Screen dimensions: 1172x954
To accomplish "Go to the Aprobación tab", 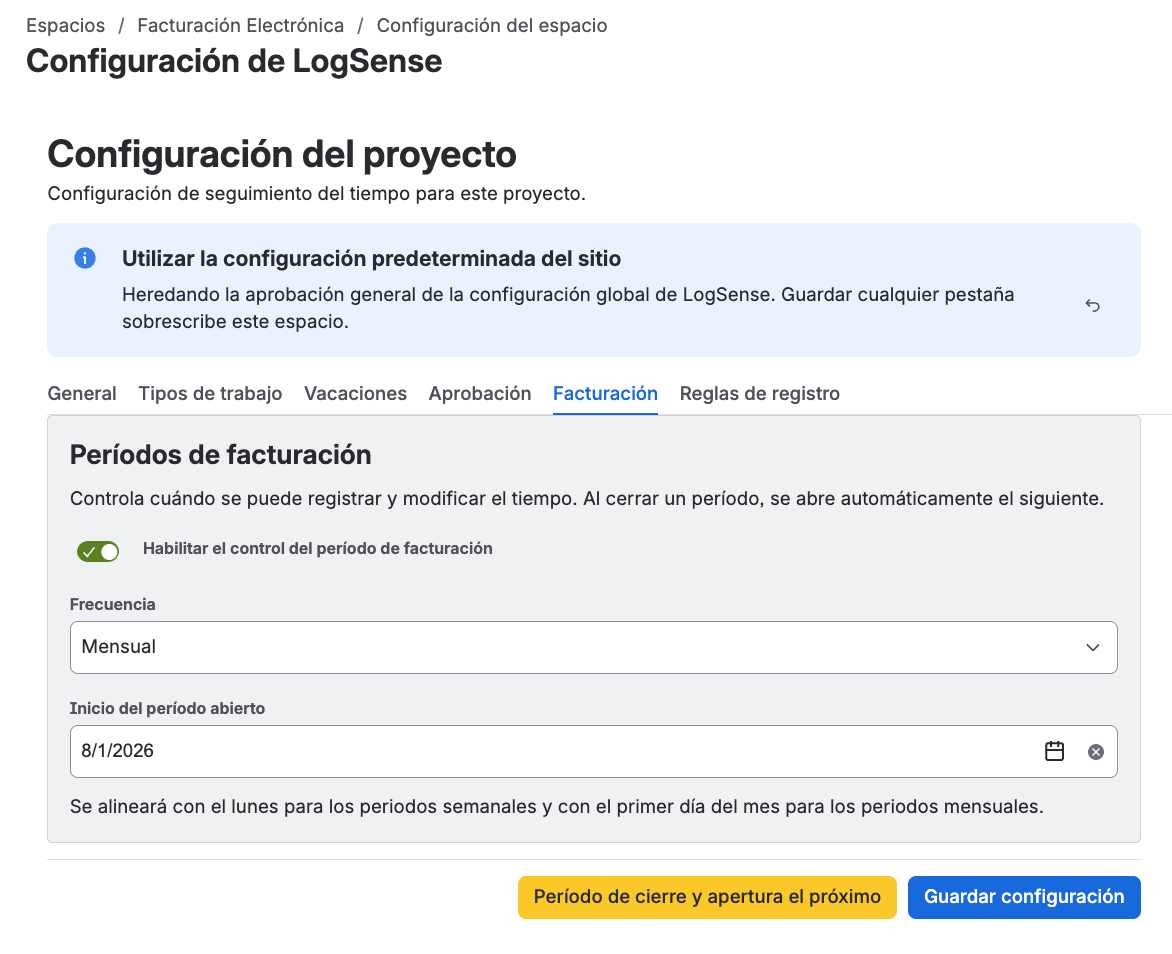I will pos(480,394).
